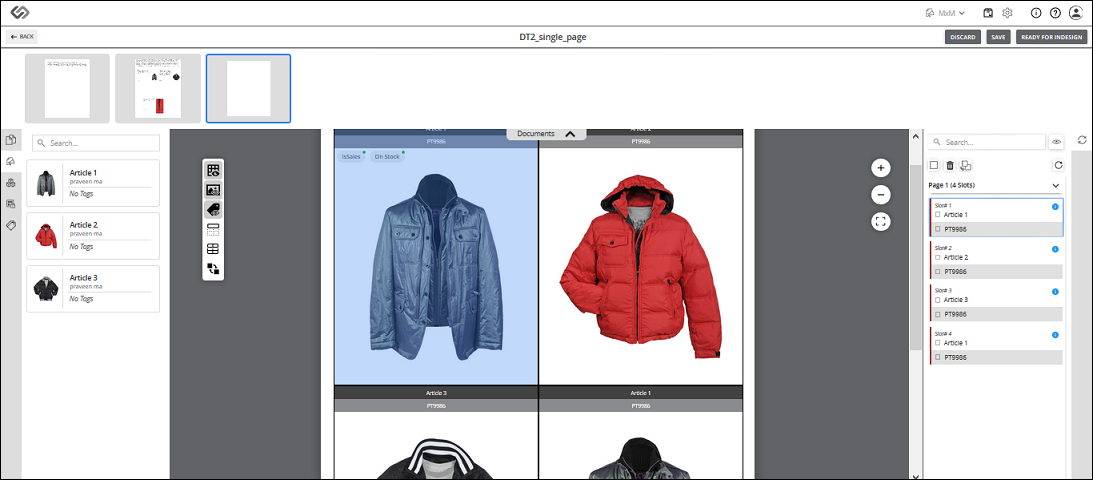Select the third blank page thumbnail
The height and width of the screenshot is (480, 1093).
248,88
